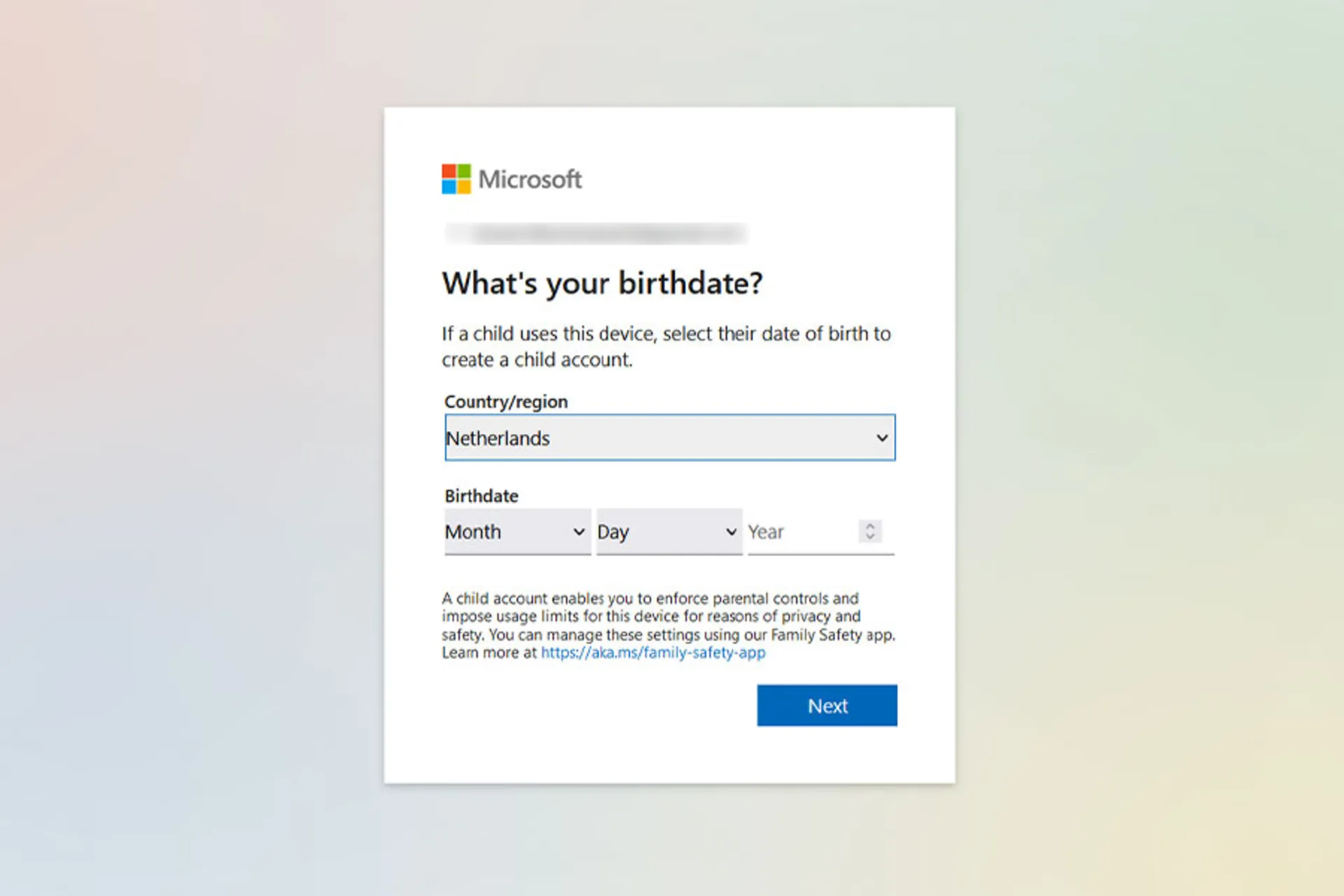Click the Microsoft wordmark text

[x=530, y=180]
